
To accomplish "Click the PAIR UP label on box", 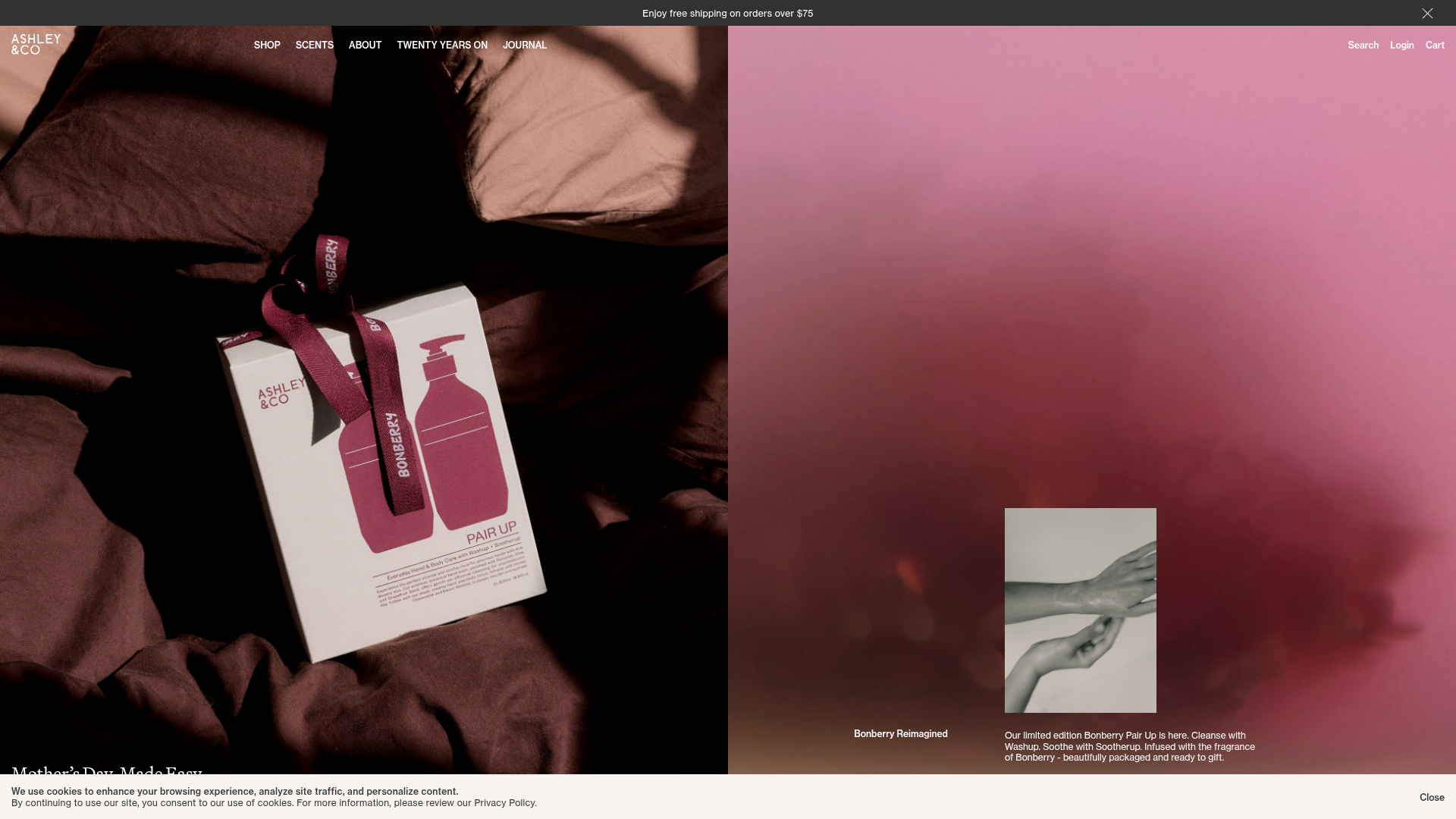I will pyautogui.click(x=491, y=532).
